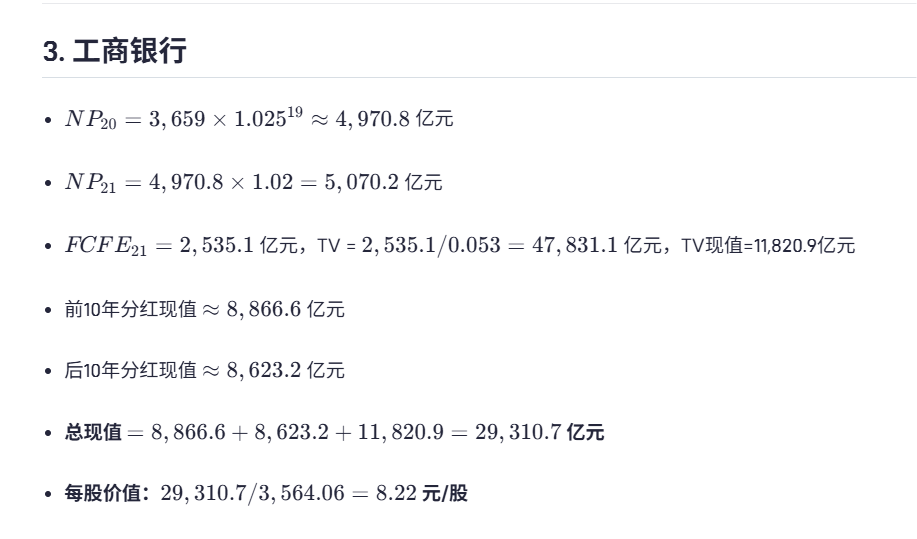917x539 pixels.
Task: Click the "前10年分红现值" label
Action: point(130,309)
